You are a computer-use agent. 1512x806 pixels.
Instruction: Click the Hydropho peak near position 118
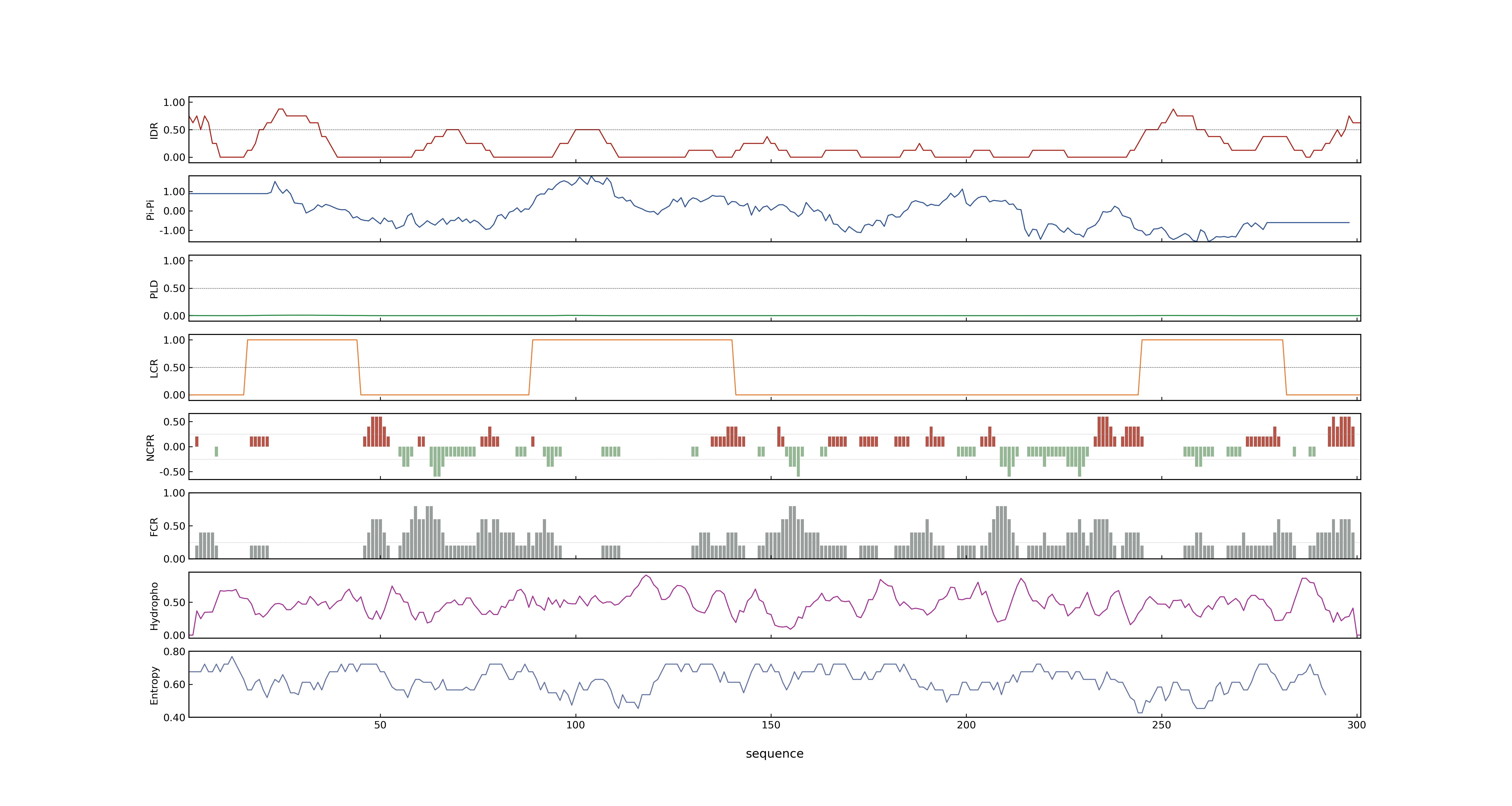coord(646,576)
